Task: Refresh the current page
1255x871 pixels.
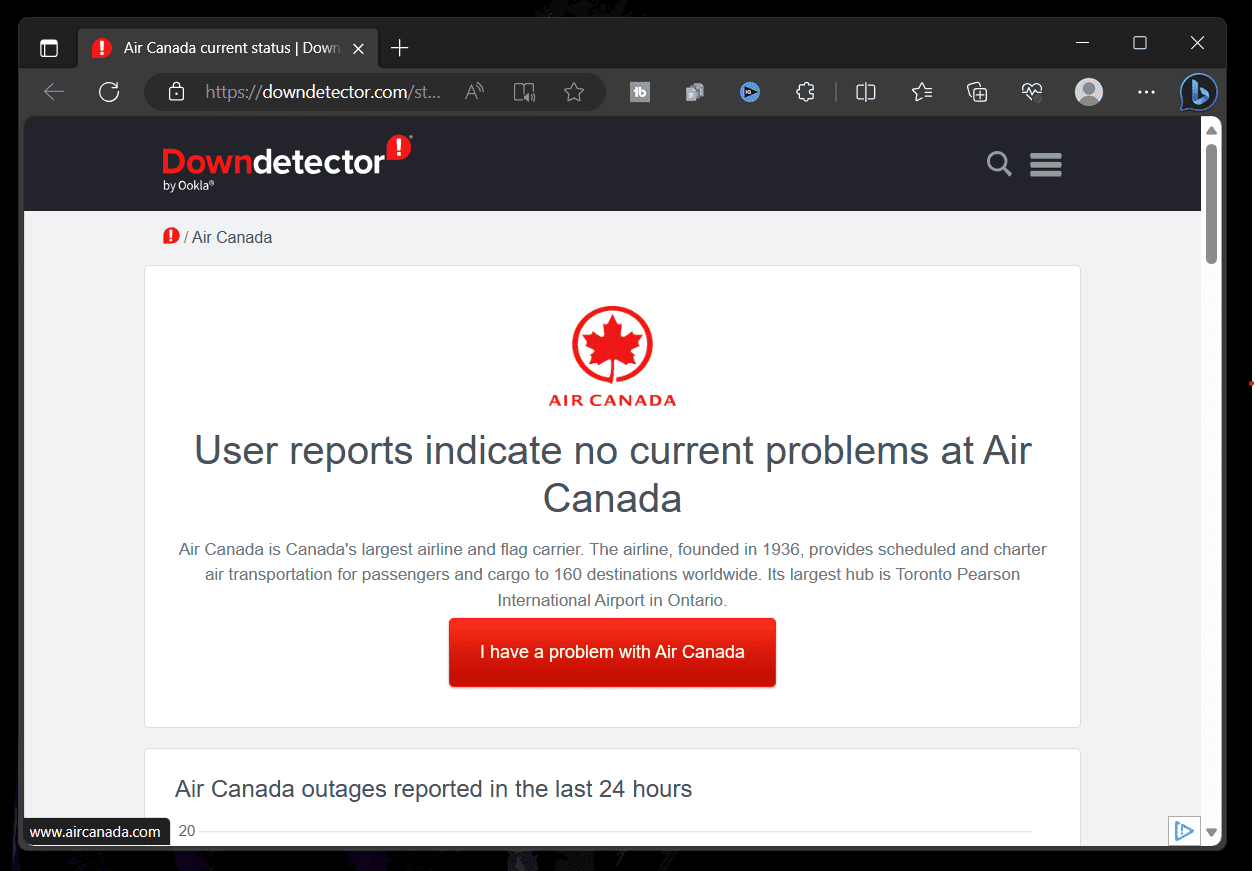Action: (109, 92)
